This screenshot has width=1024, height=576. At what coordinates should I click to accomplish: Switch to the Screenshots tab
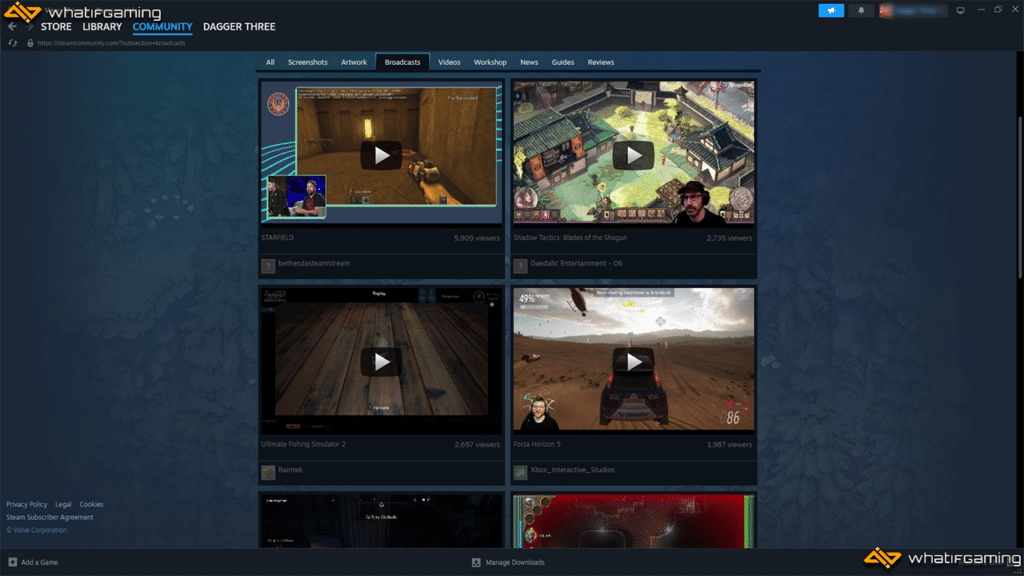pos(307,62)
